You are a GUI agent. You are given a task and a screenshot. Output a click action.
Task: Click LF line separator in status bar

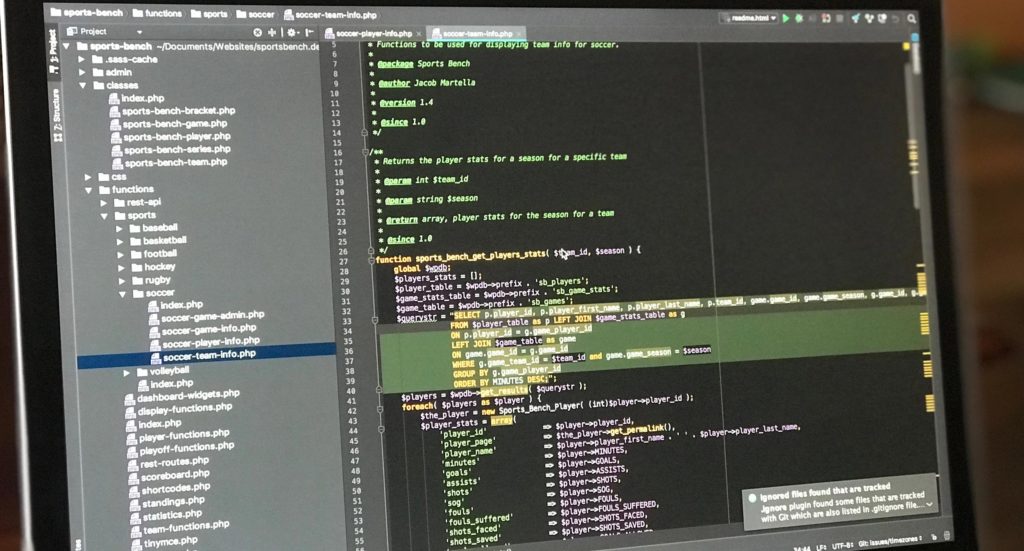coord(822,547)
